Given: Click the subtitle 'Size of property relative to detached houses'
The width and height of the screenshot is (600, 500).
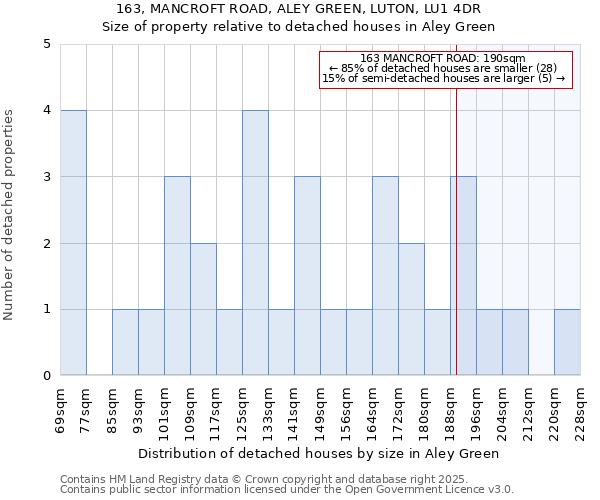Looking at the screenshot, I should [x=260, y=27].
